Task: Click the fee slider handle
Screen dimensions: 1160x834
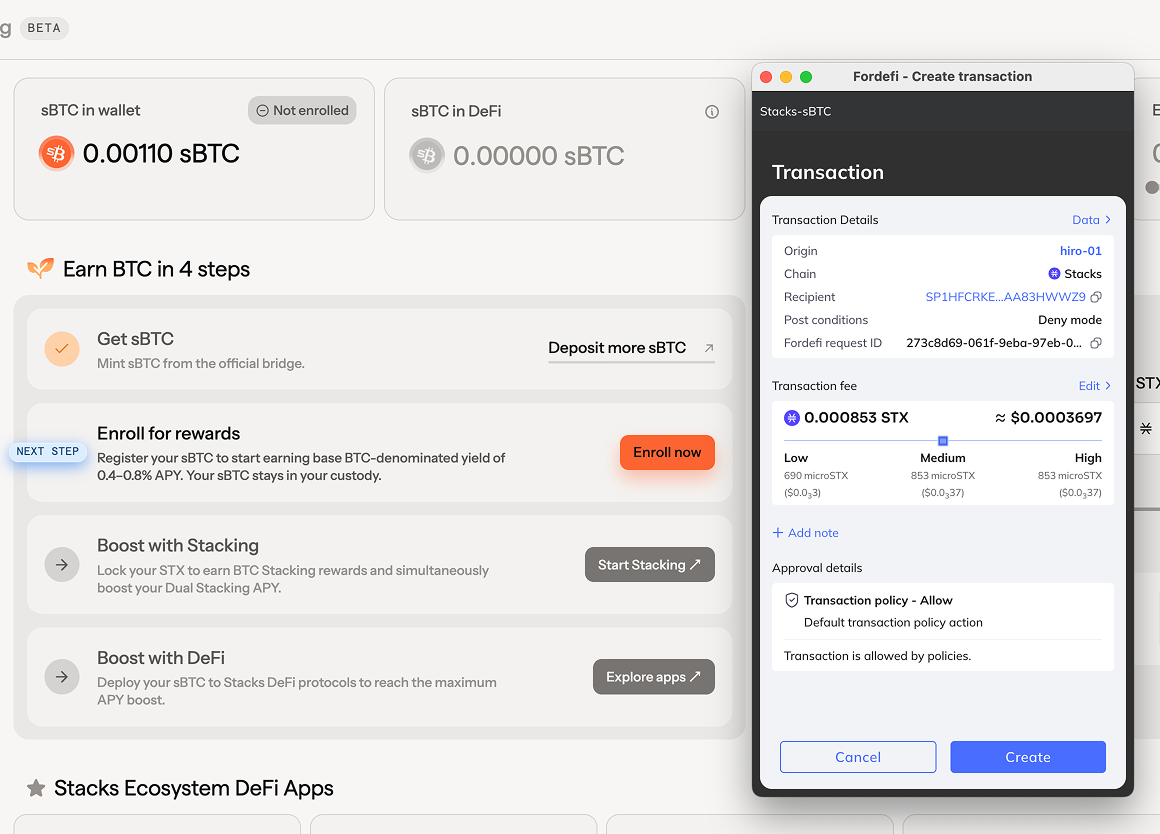Action: coord(942,441)
